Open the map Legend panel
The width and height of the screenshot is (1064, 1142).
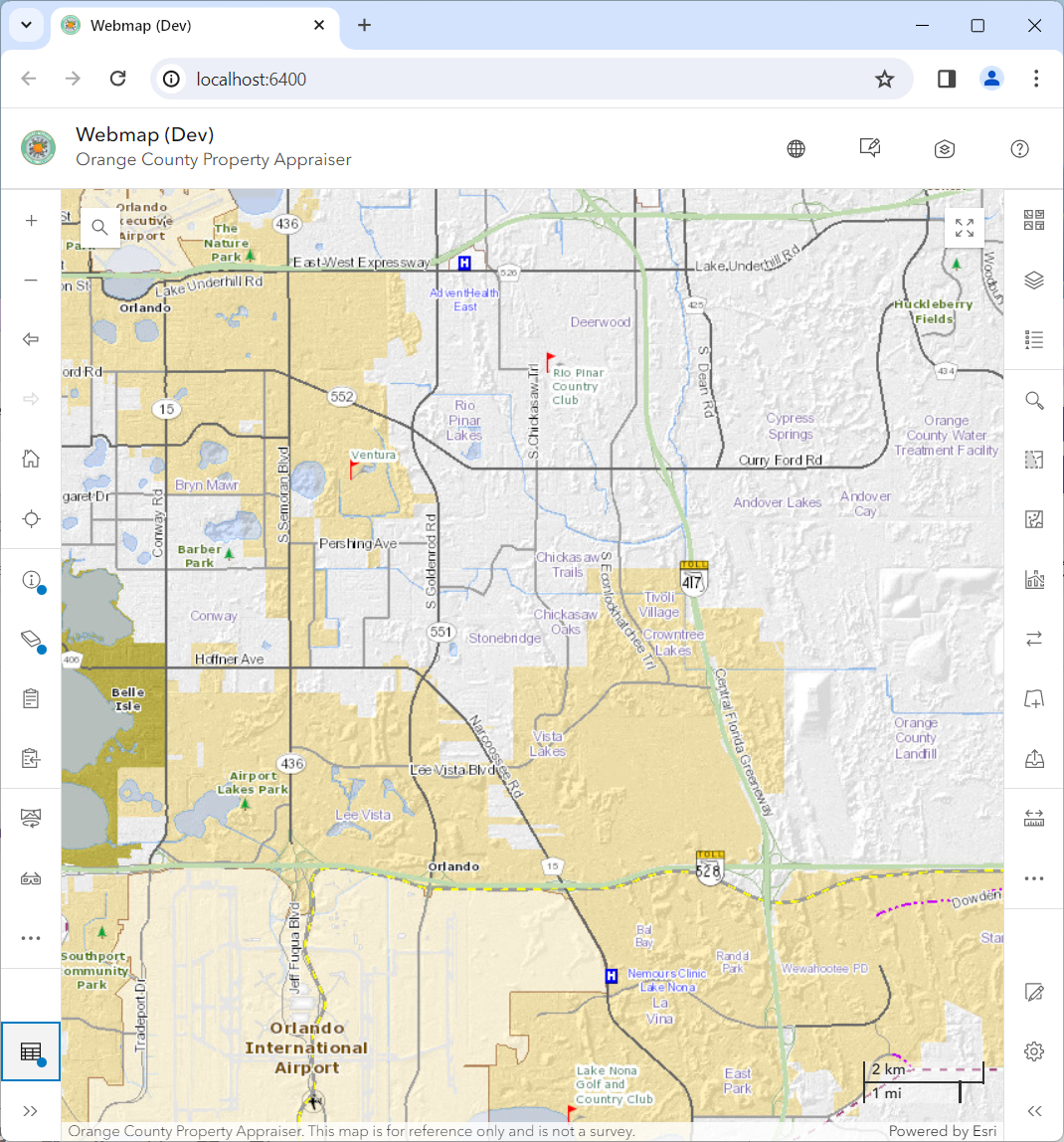[x=1034, y=339]
